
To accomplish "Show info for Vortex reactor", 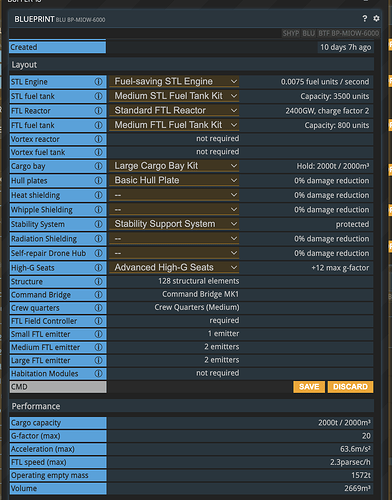I will 98,139.
